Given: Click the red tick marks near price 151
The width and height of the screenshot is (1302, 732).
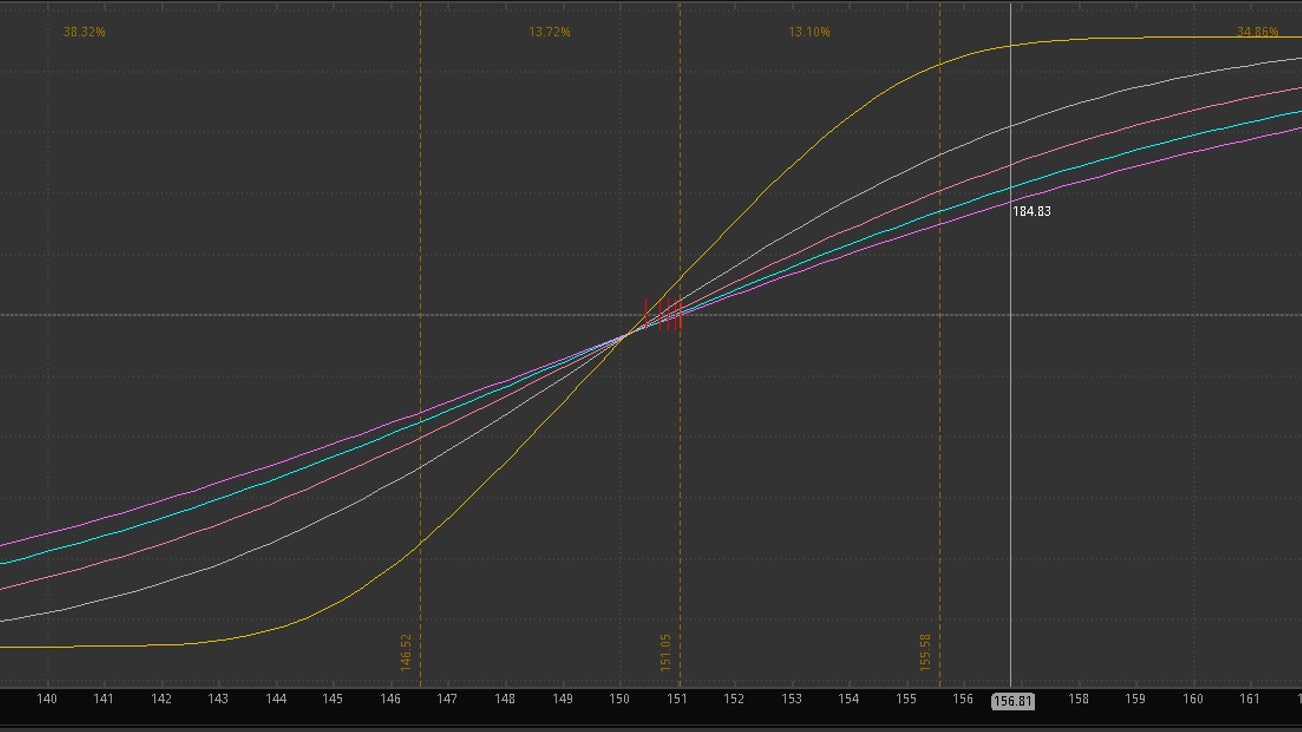Looking at the screenshot, I should tap(664, 313).
